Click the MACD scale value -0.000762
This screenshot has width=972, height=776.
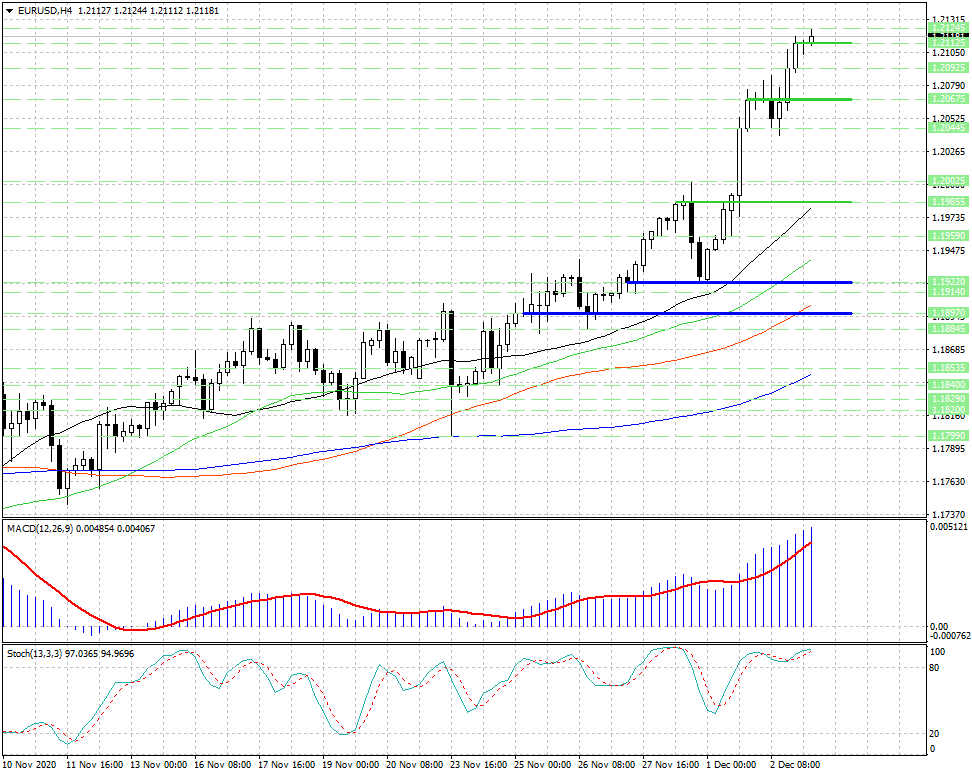[950, 635]
